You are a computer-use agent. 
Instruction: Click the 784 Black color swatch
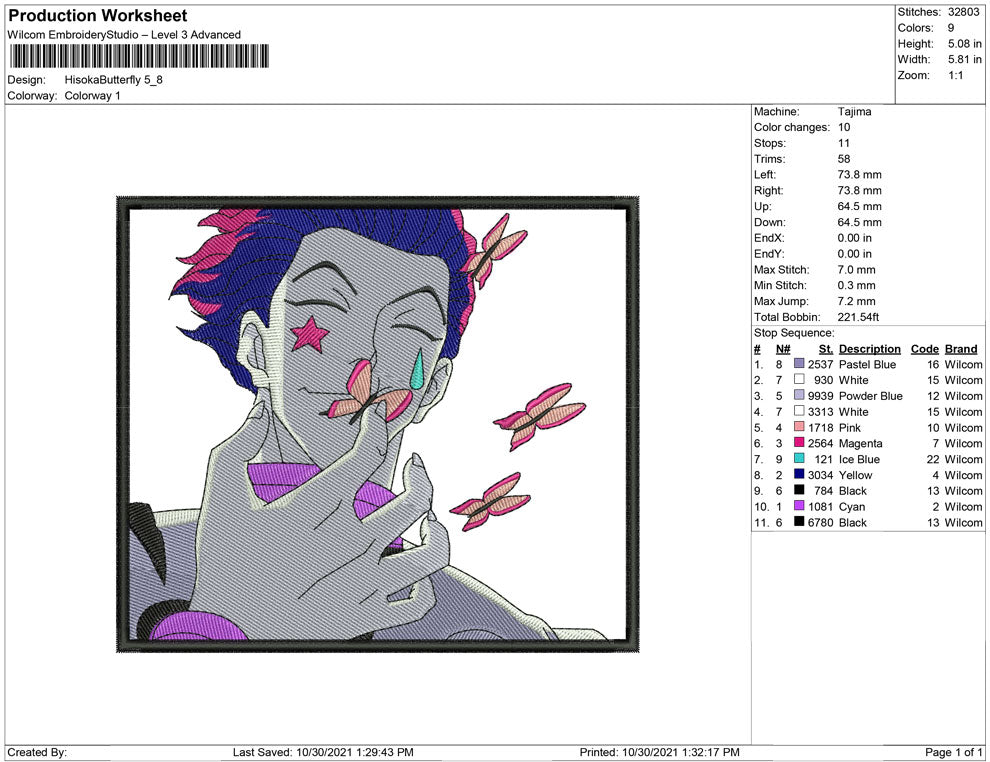[799, 490]
